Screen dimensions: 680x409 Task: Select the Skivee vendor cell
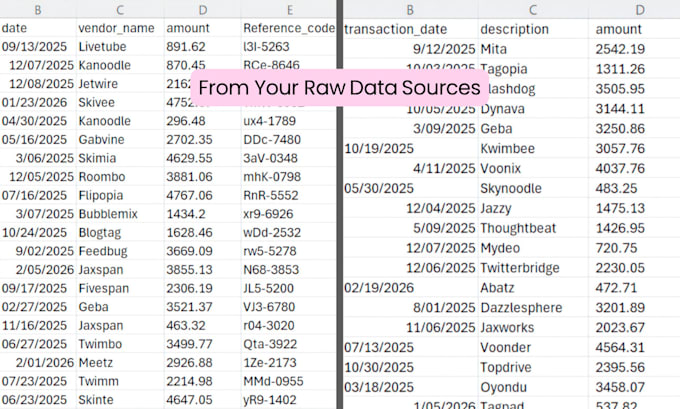tap(120, 102)
